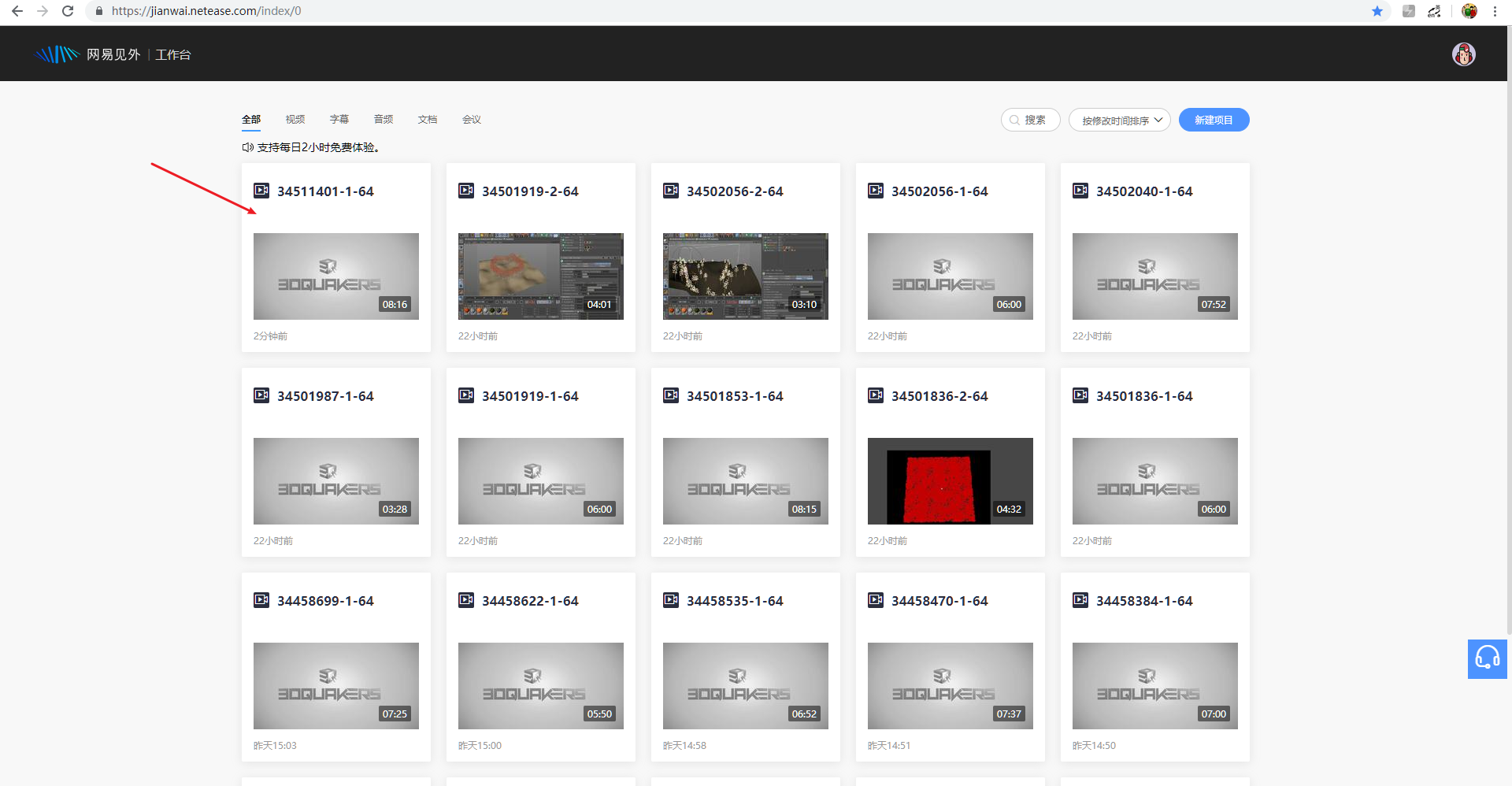The height and width of the screenshot is (786, 1512).
Task: Click the video icon beside 34502056-1-64
Action: pyautogui.click(x=876, y=191)
